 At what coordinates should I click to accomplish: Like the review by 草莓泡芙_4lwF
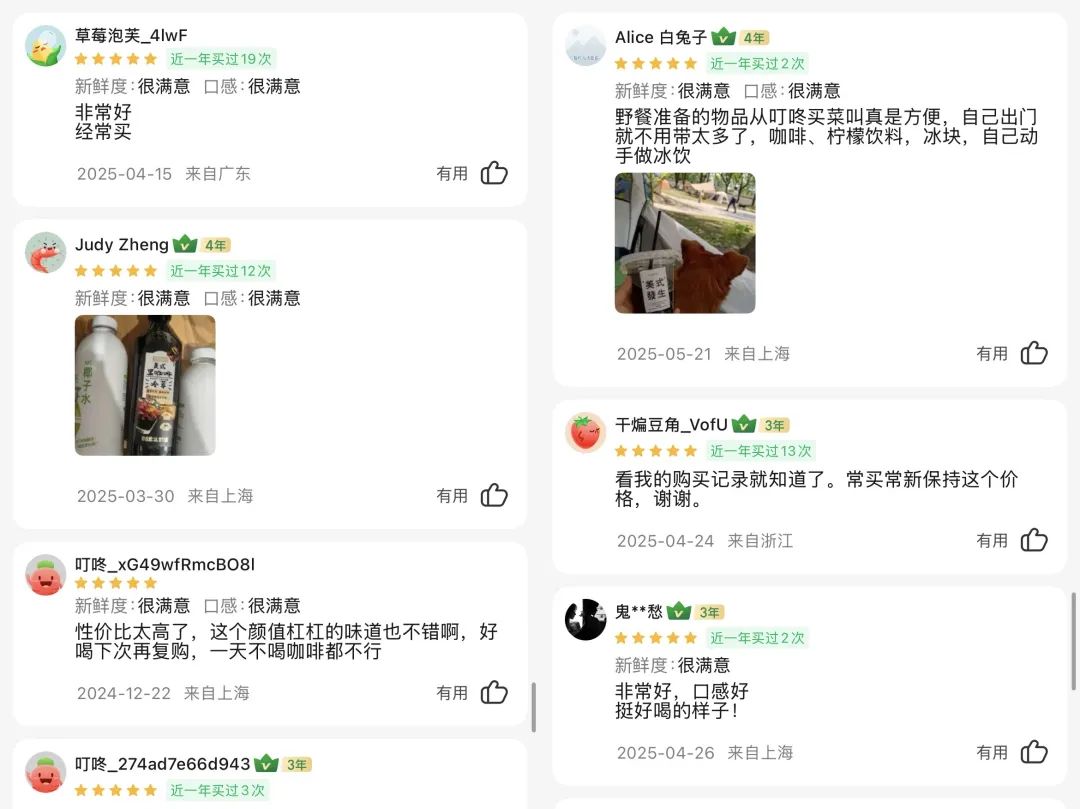494,173
